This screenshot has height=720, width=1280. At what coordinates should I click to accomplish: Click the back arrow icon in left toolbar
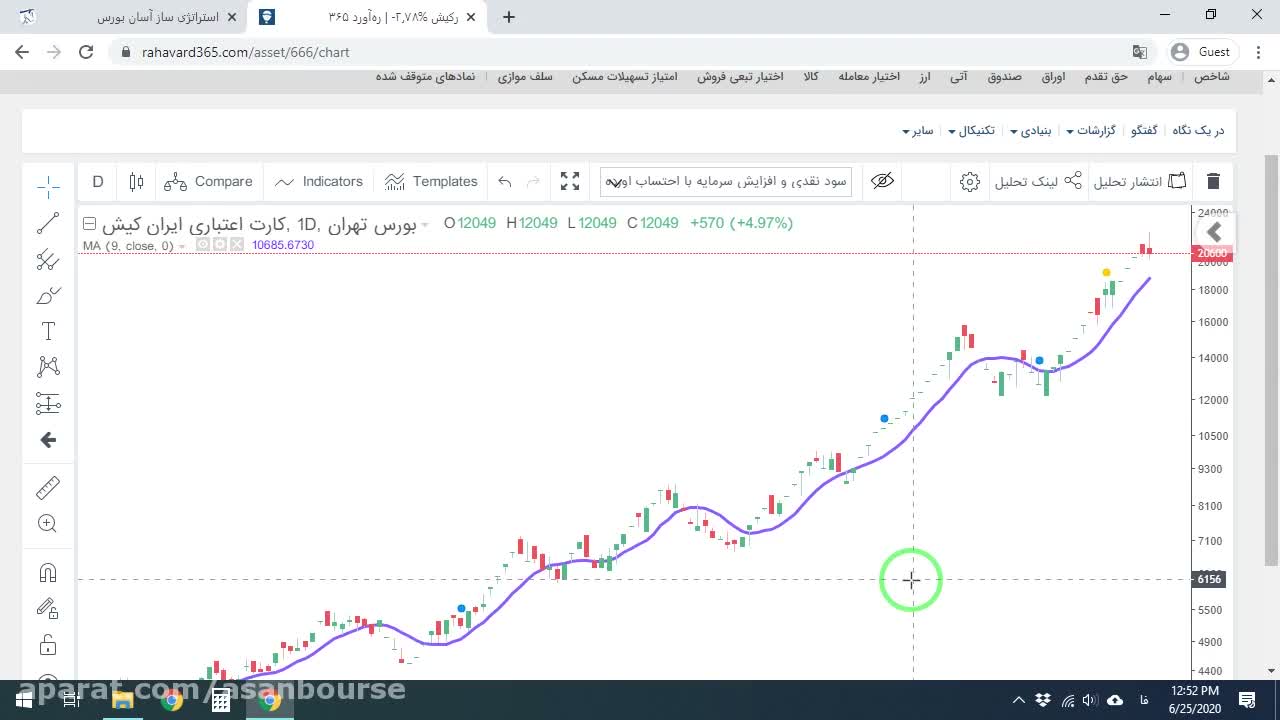(48, 440)
